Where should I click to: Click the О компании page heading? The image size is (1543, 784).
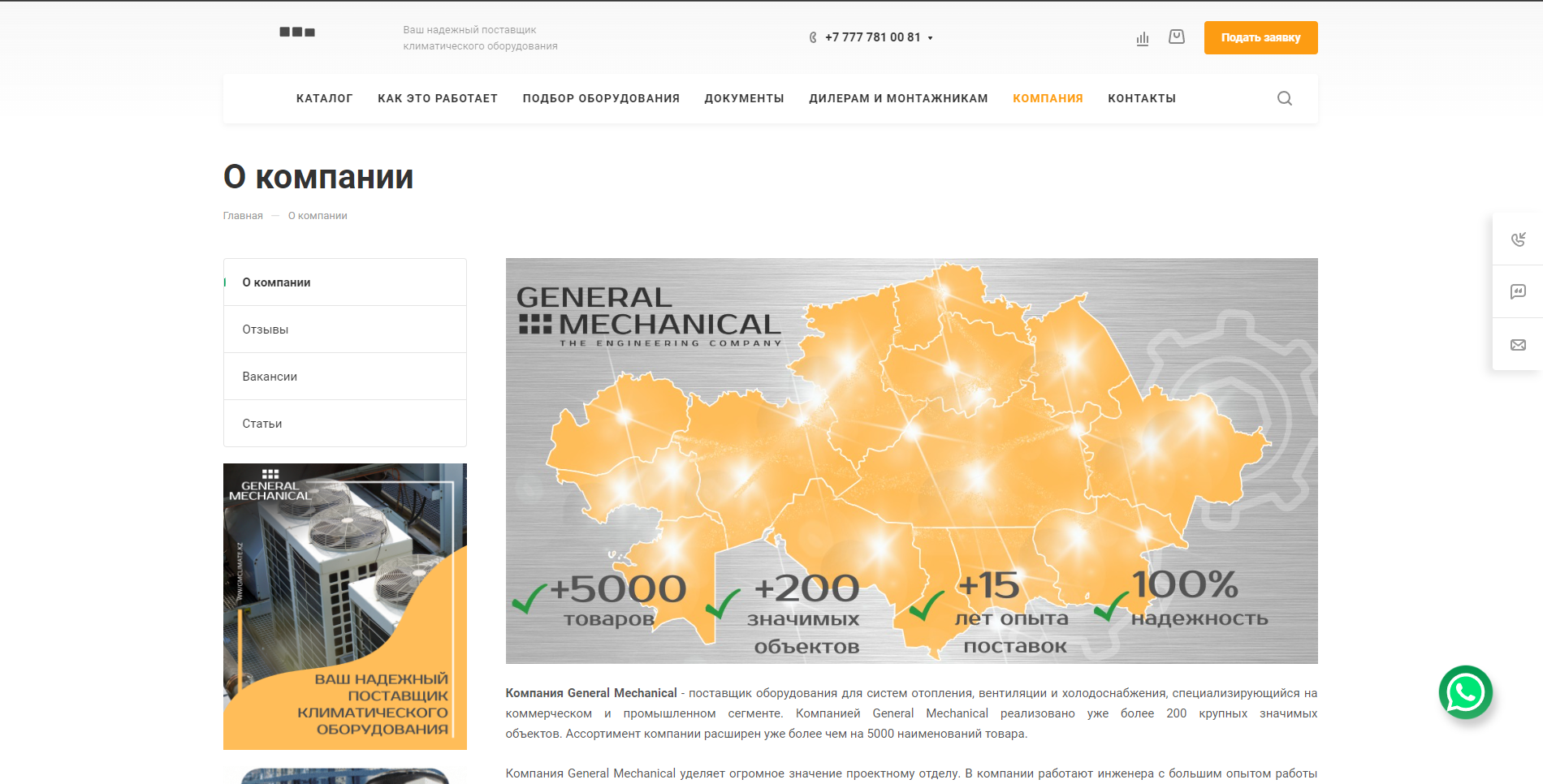coord(318,177)
